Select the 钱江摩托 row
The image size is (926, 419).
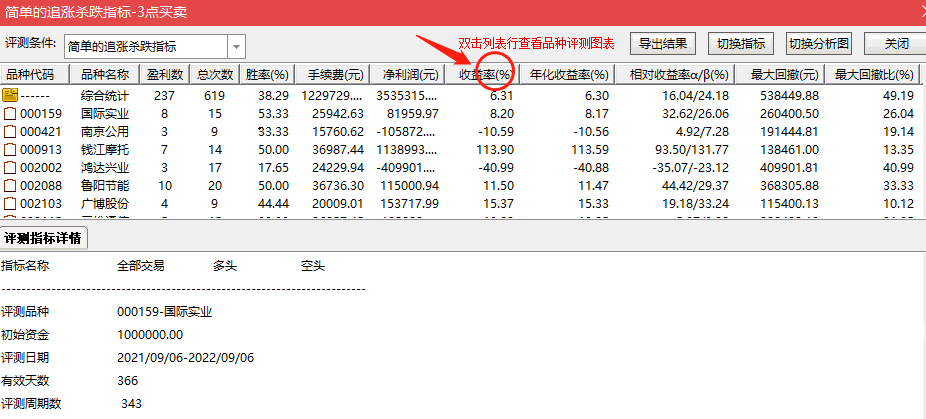[461, 150]
